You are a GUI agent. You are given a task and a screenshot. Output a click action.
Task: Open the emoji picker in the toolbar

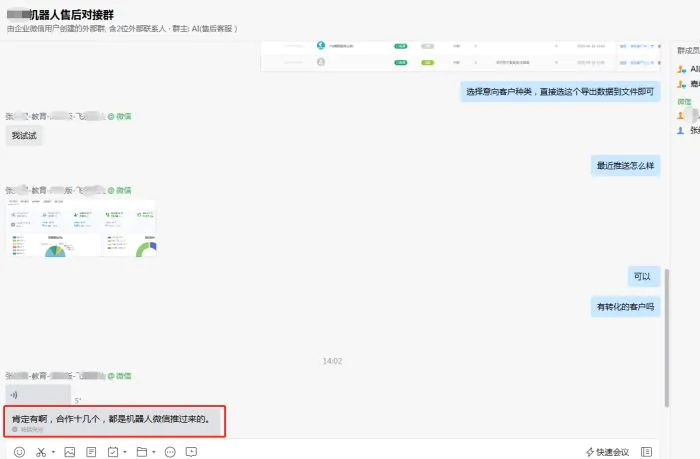click(19, 452)
